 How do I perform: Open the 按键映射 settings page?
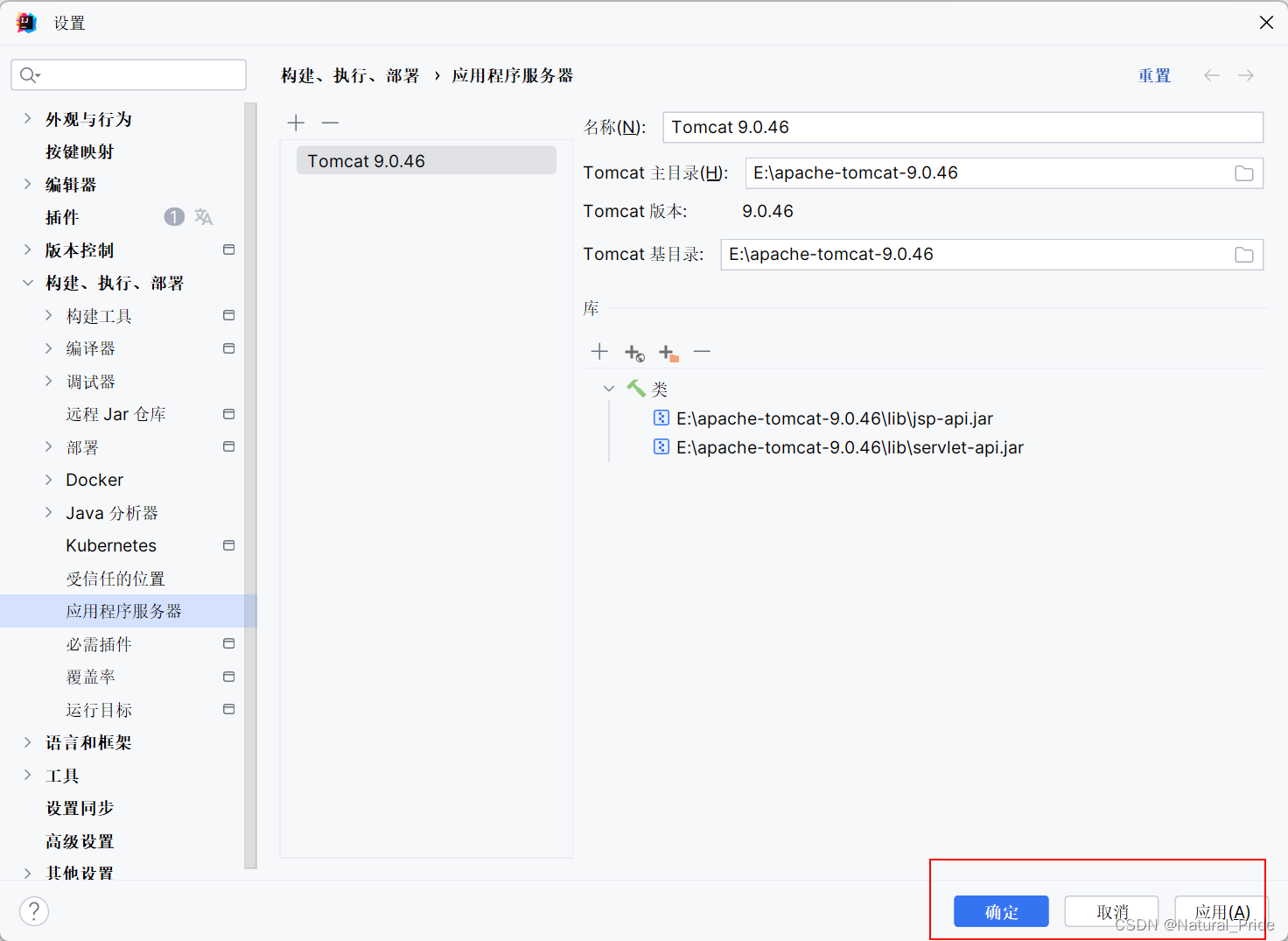(80, 151)
